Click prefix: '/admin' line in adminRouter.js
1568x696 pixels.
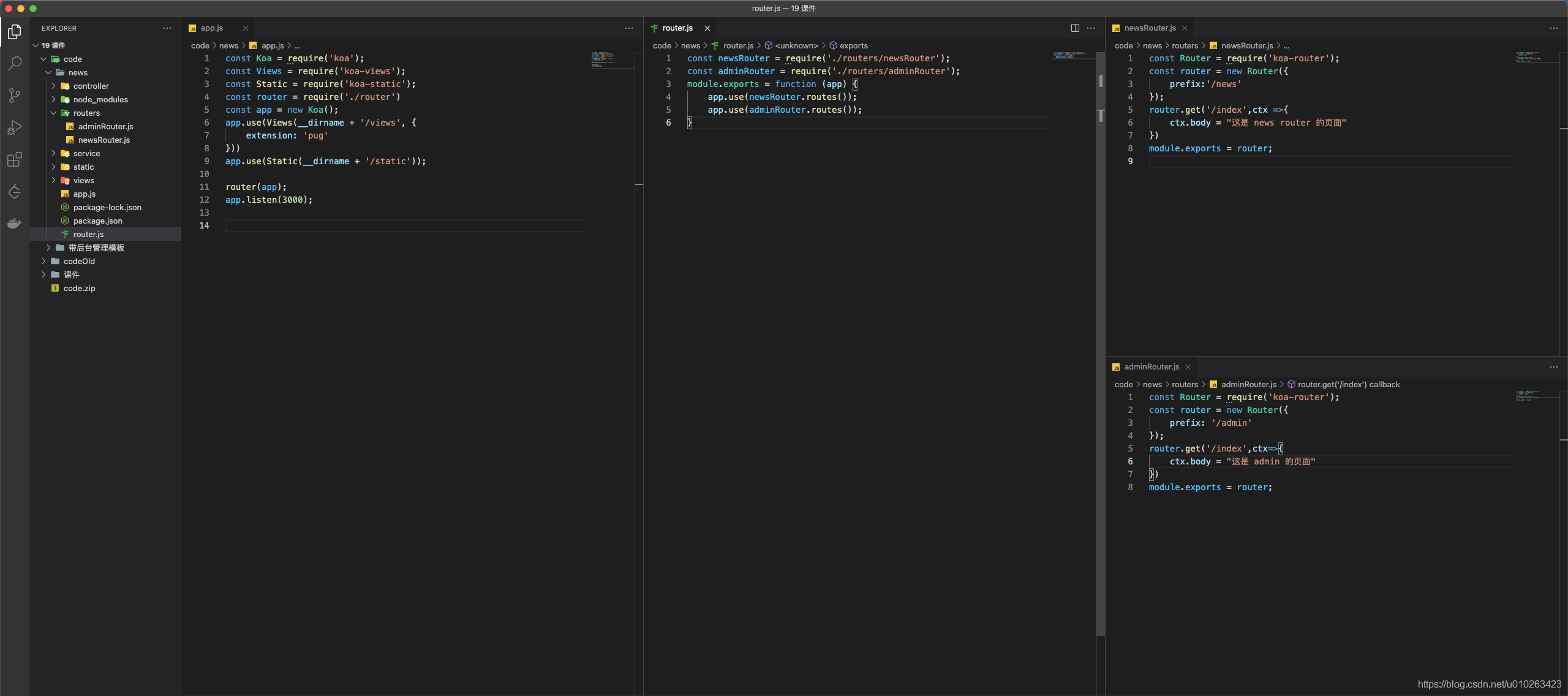point(1210,423)
